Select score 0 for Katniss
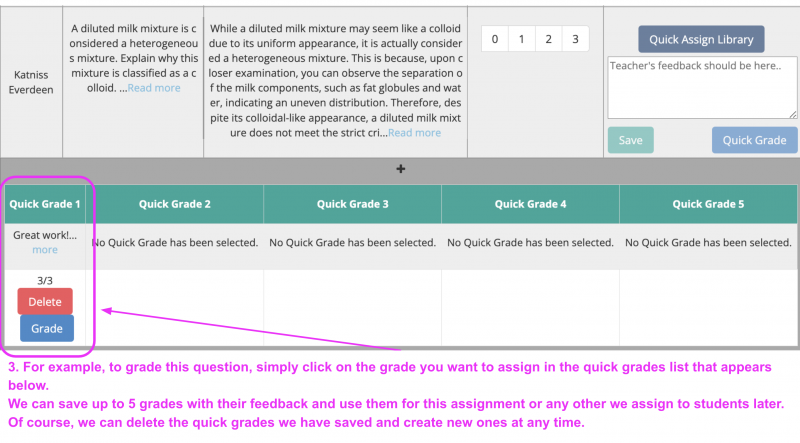The image size is (800, 443). pyautogui.click(x=495, y=40)
